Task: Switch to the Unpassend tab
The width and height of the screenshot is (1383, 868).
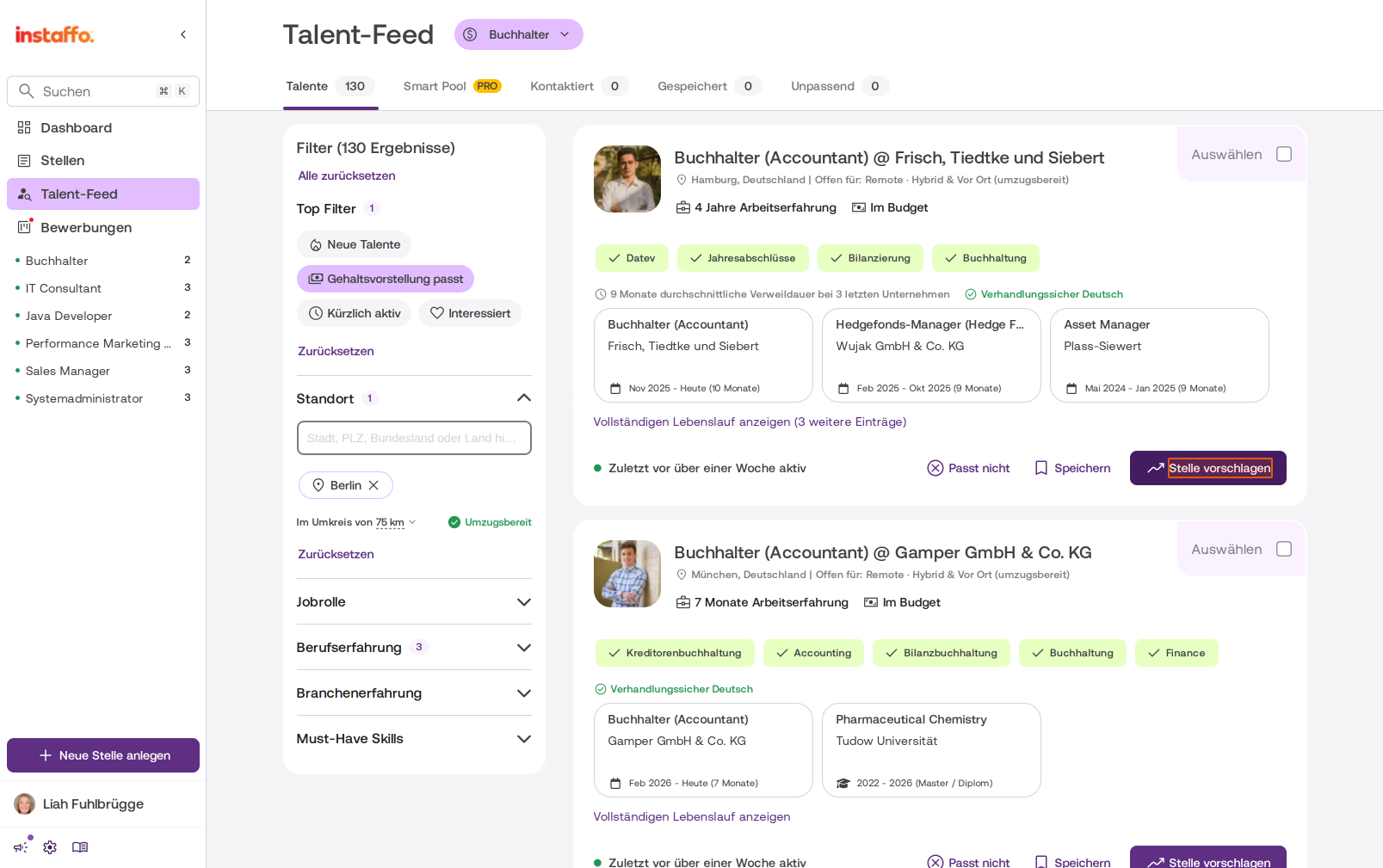Action: click(x=839, y=86)
